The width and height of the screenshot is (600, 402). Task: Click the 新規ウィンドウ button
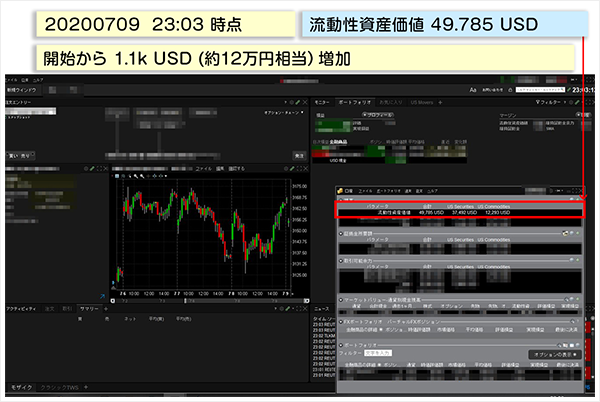pos(21,90)
